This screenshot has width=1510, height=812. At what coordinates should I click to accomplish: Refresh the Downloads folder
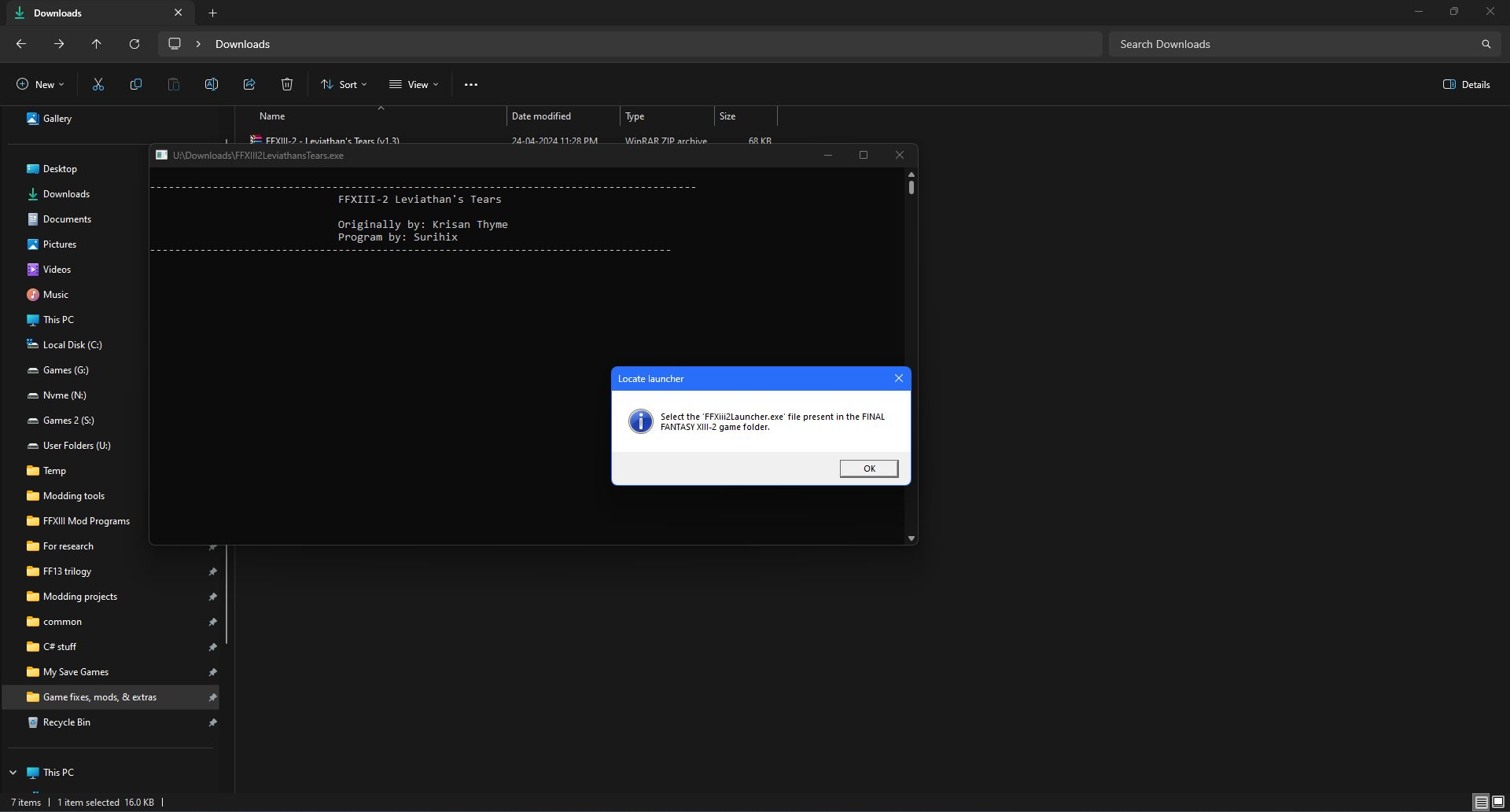click(134, 44)
